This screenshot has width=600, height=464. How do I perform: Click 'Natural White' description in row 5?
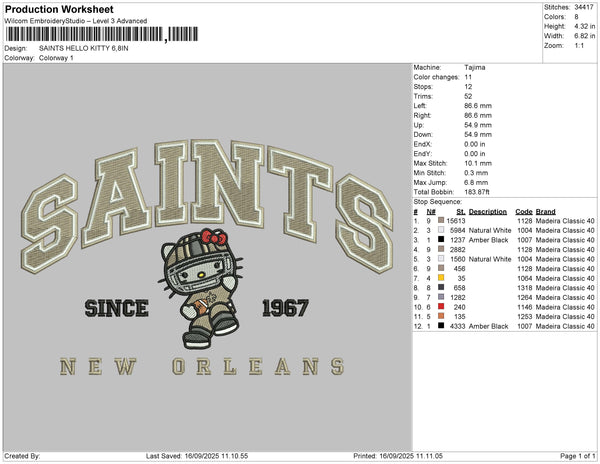[x=490, y=259]
